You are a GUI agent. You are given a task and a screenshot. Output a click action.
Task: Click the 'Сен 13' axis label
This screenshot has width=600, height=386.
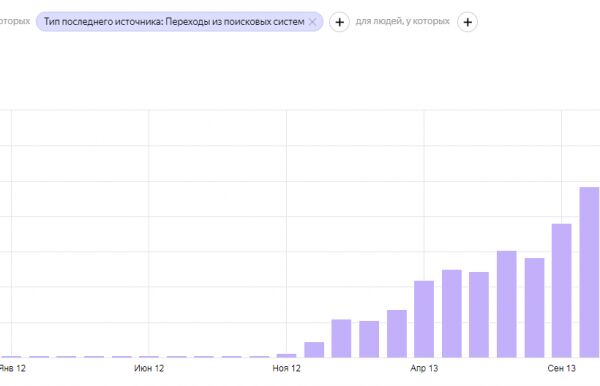tap(561, 368)
